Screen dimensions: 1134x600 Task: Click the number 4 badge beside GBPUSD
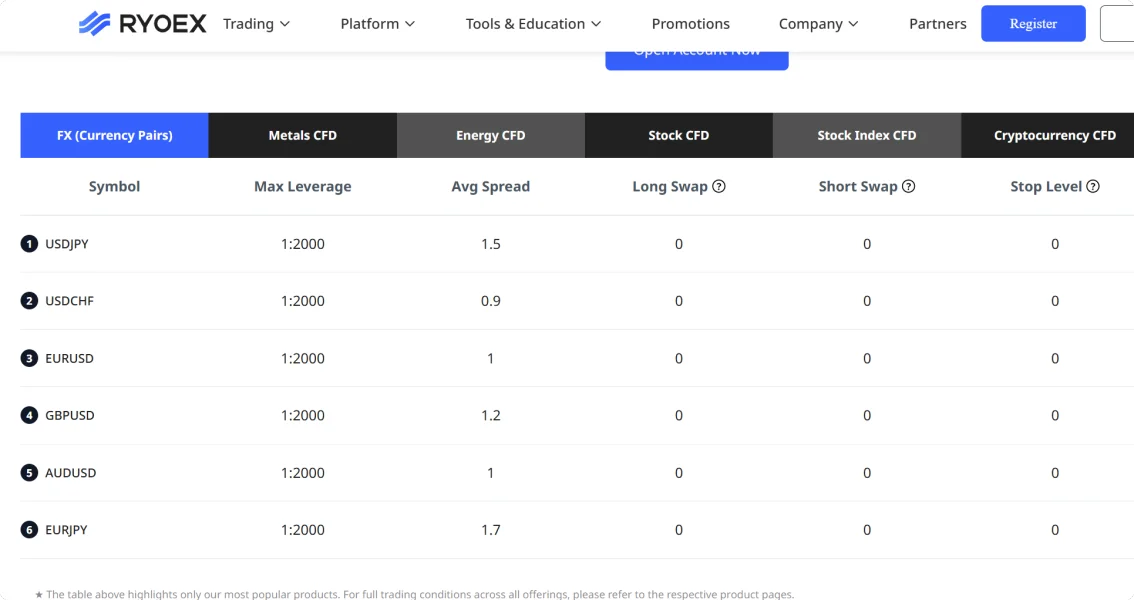coord(29,415)
